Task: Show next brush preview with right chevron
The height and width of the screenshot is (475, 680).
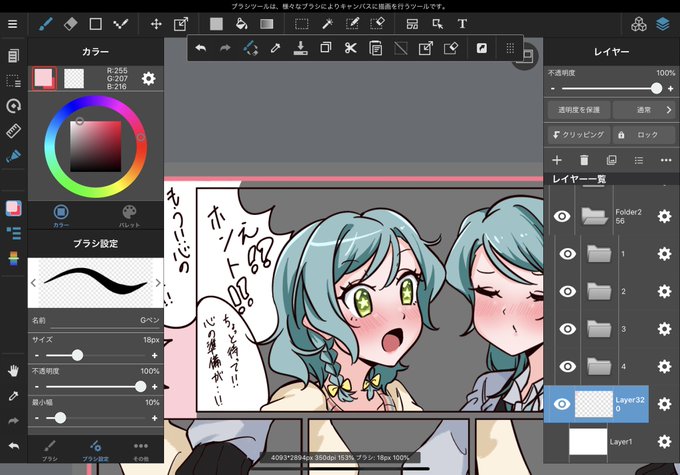Action: tap(158, 283)
